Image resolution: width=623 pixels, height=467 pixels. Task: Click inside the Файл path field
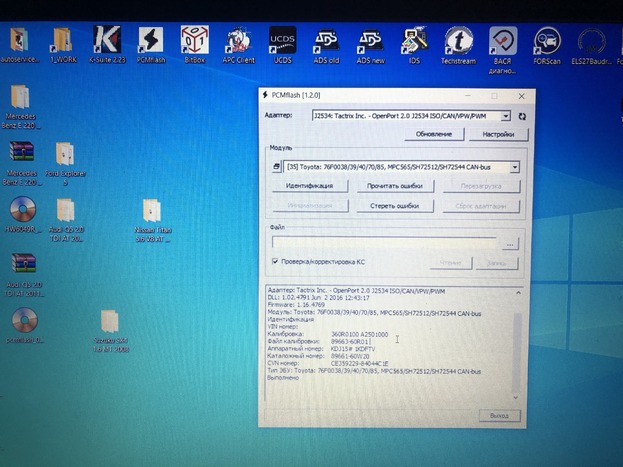click(384, 243)
